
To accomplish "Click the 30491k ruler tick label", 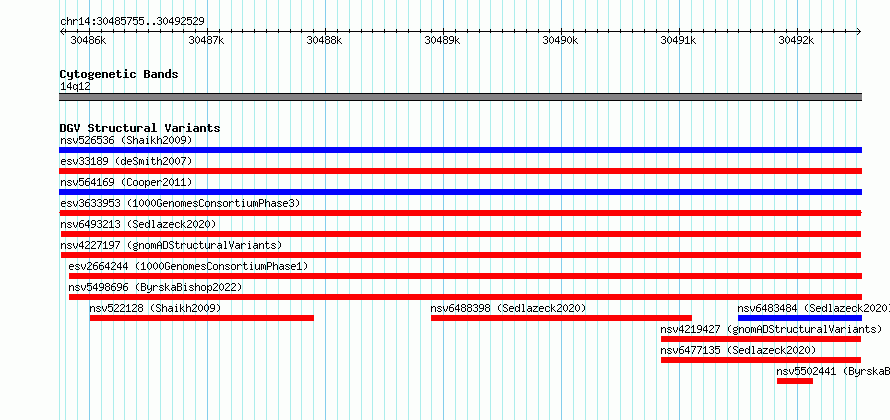I will (678, 40).
